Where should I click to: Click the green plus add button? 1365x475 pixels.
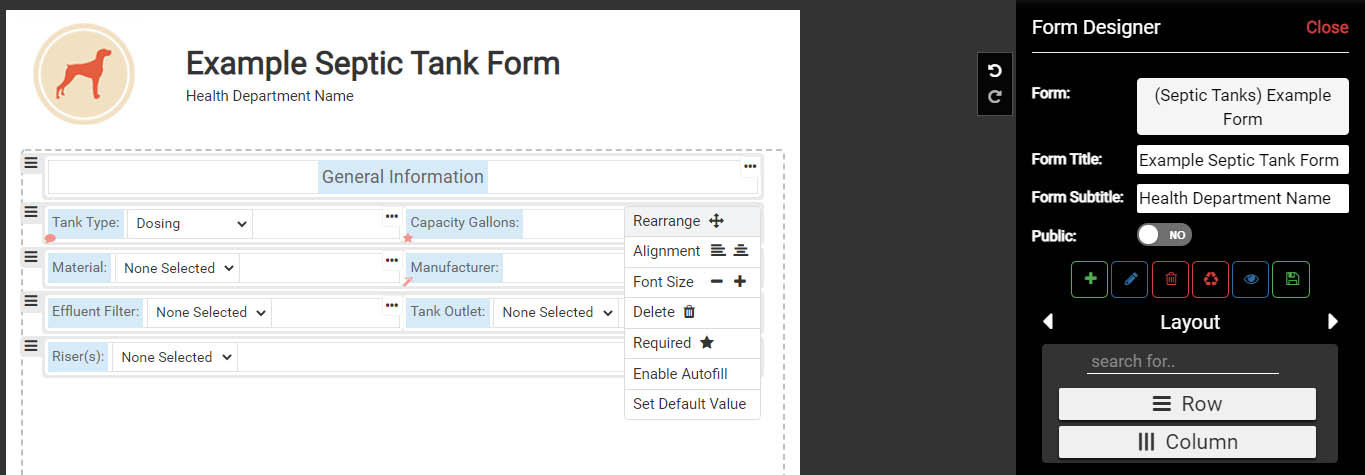(1090, 280)
